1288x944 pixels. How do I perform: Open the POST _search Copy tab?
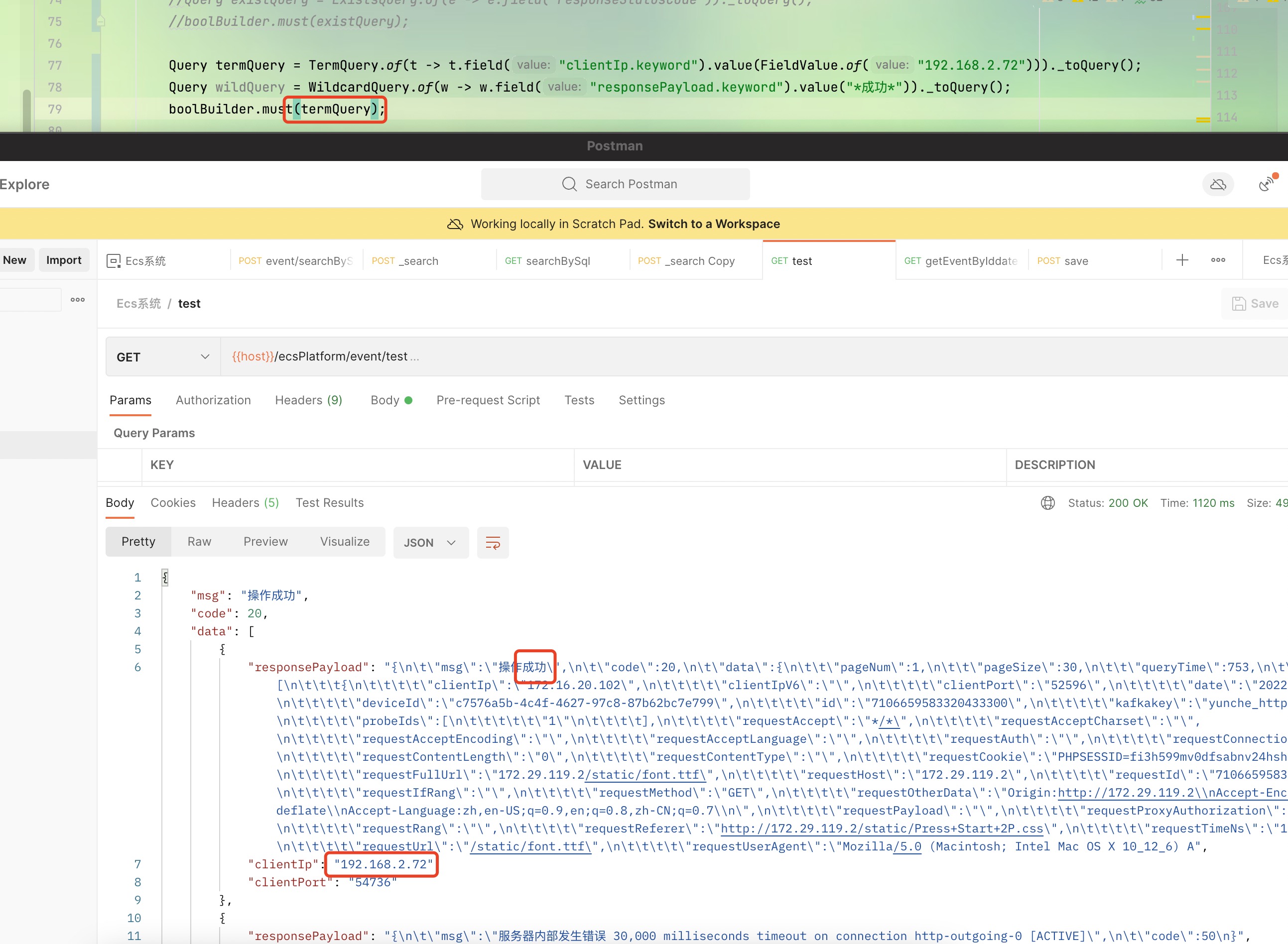696,261
